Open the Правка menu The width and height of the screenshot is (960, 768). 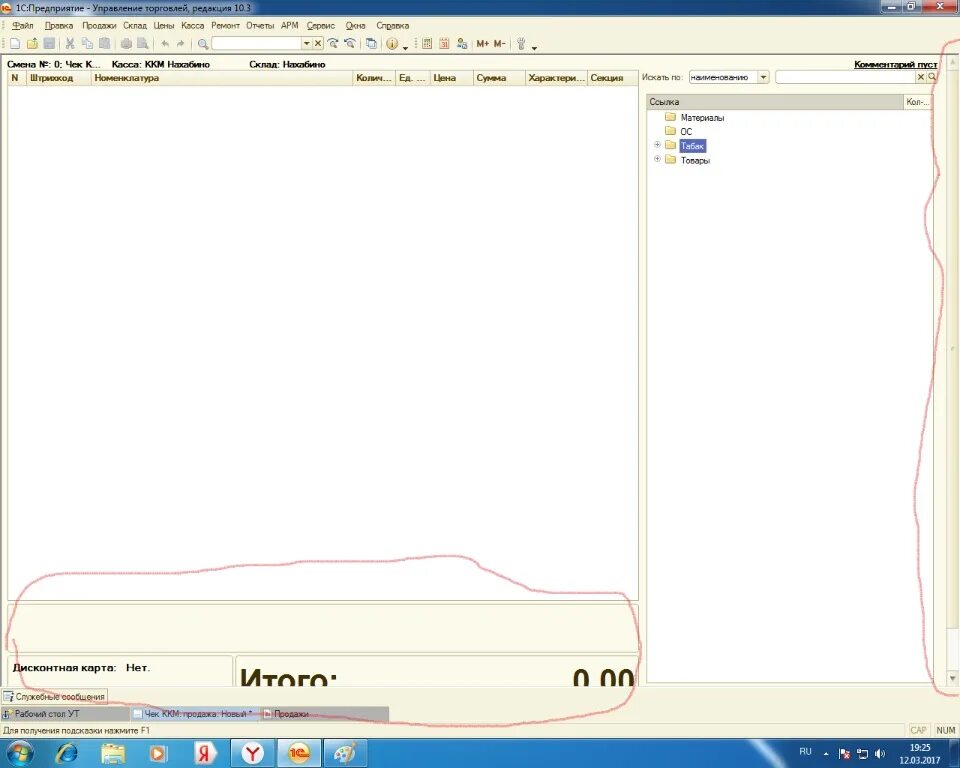59,26
